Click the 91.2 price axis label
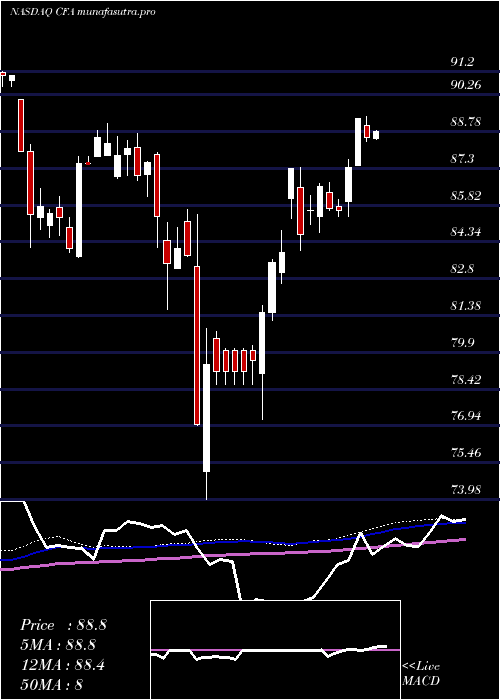The height and width of the screenshot is (700, 500). (462, 62)
